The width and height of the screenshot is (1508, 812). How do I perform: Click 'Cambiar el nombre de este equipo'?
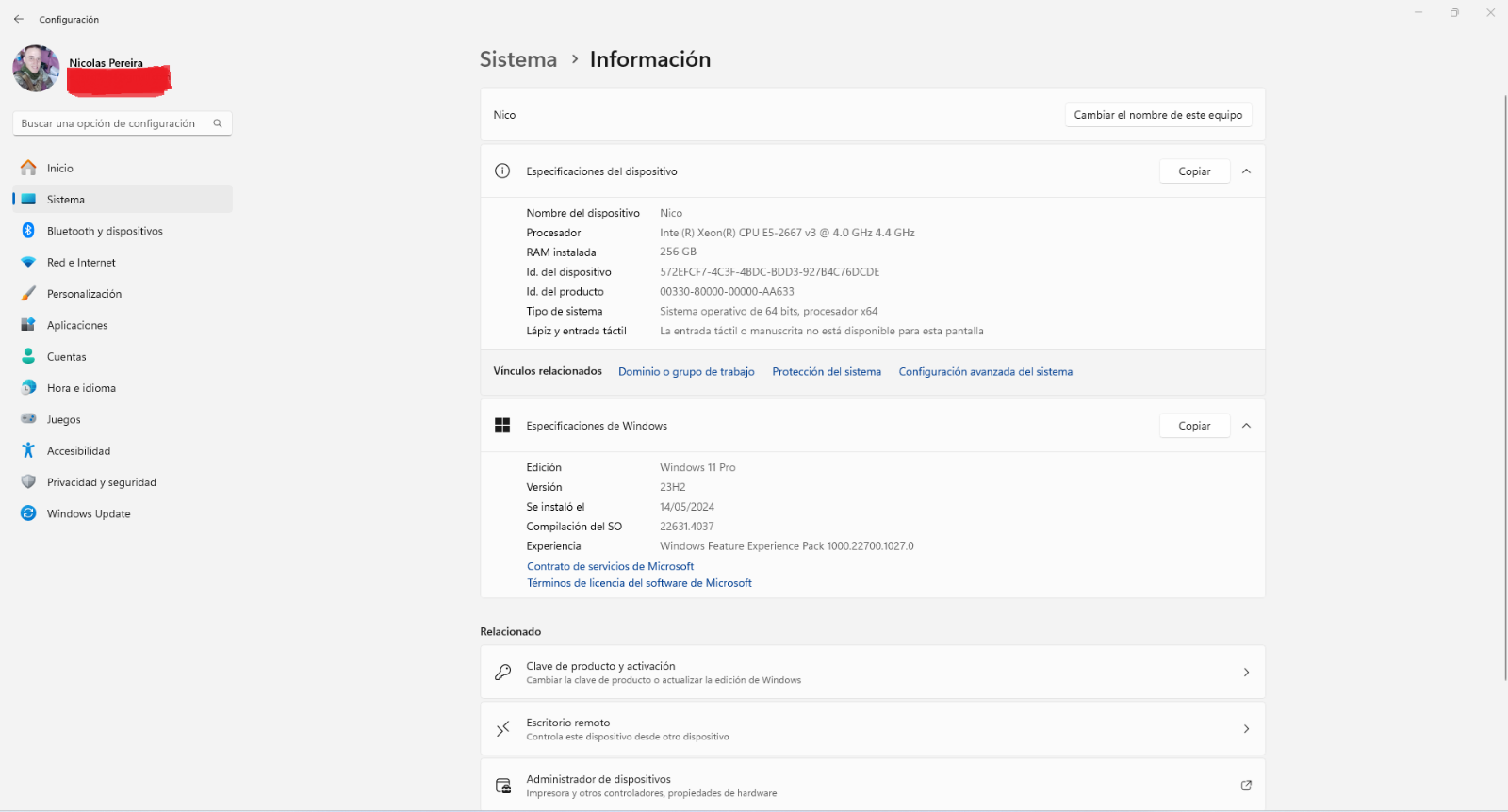coord(1158,115)
